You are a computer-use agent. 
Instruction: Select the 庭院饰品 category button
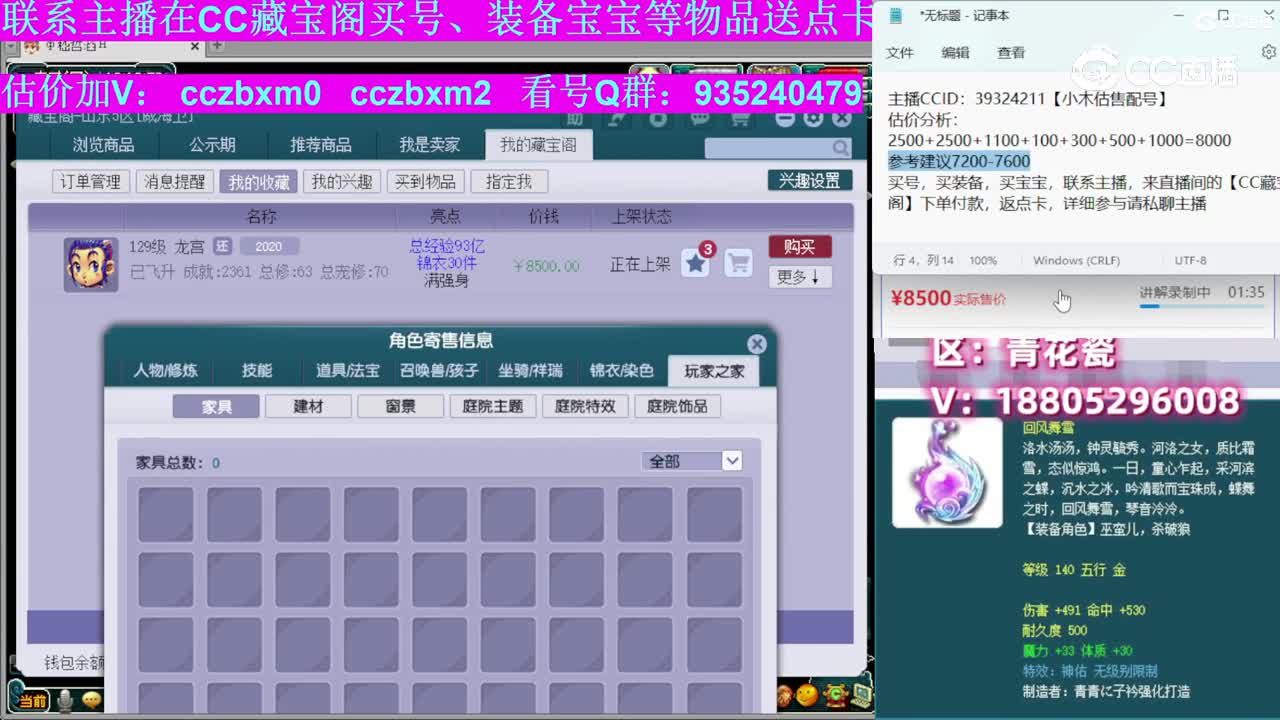click(x=677, y=406)
